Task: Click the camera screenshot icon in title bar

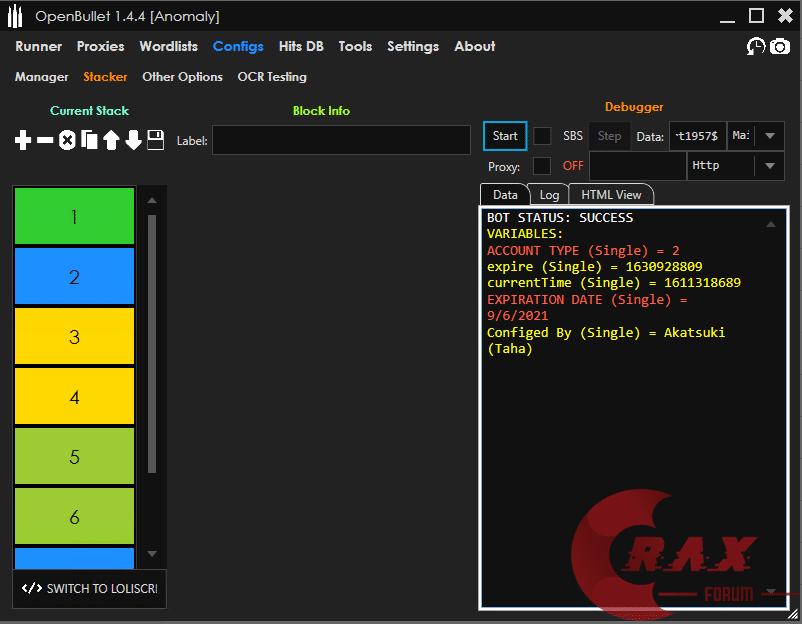Action: [x=779, y=46]
